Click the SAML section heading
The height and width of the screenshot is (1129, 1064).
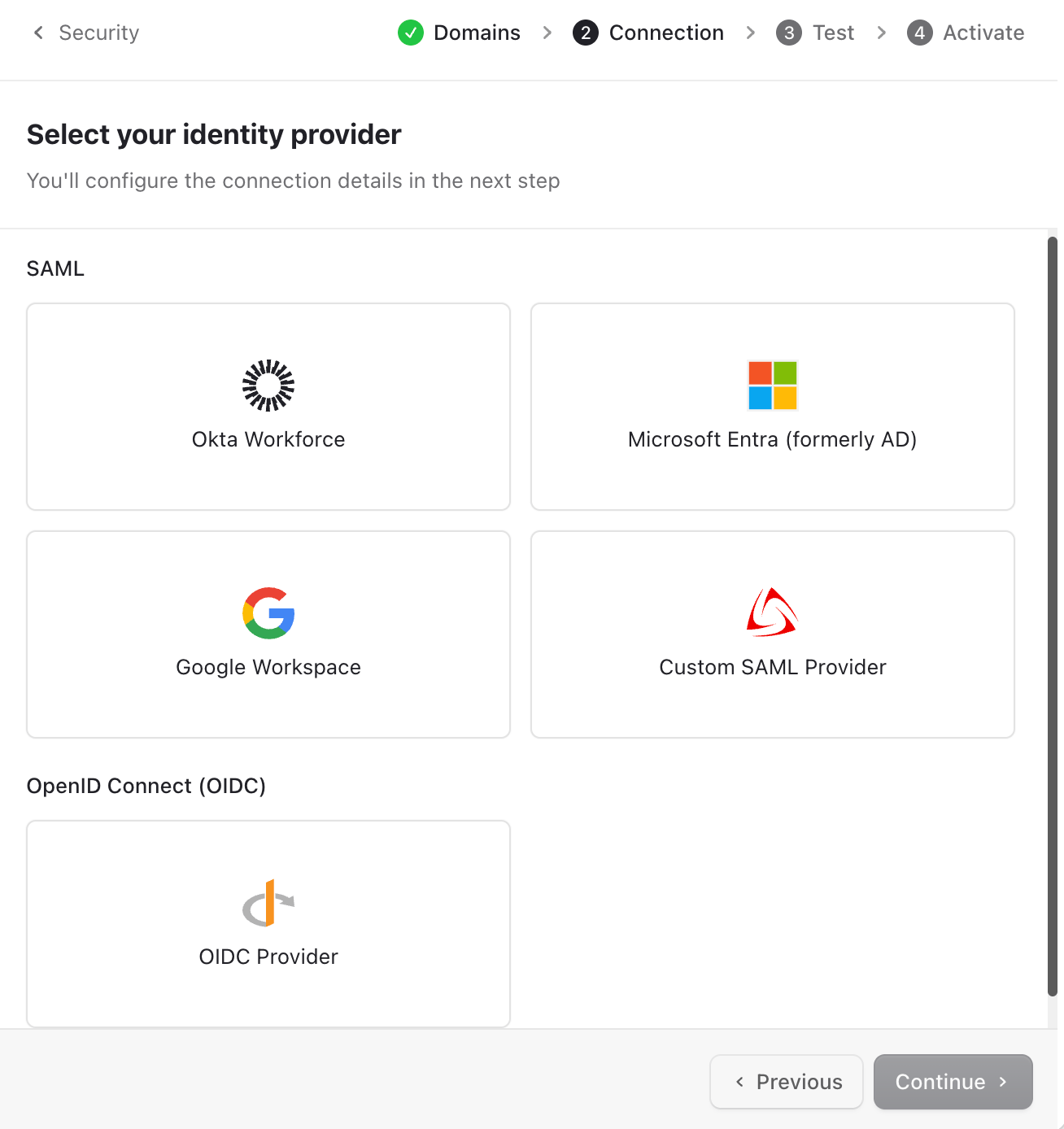(x=55, y=268)
